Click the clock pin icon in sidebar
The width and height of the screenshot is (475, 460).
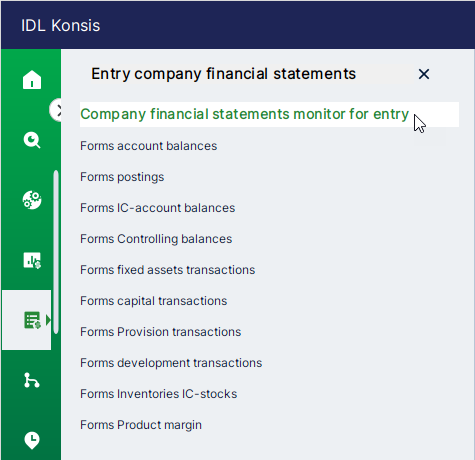point(32,440)
